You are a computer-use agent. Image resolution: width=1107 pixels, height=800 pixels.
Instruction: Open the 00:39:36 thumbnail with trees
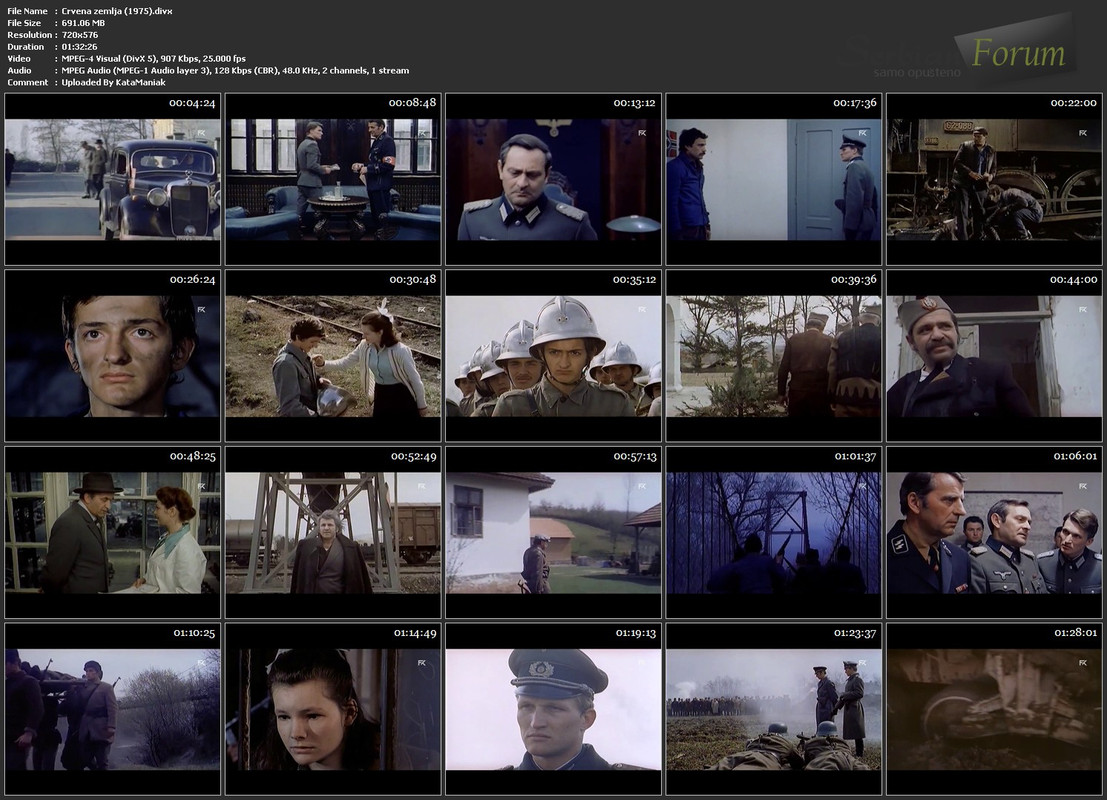point(774,355)
